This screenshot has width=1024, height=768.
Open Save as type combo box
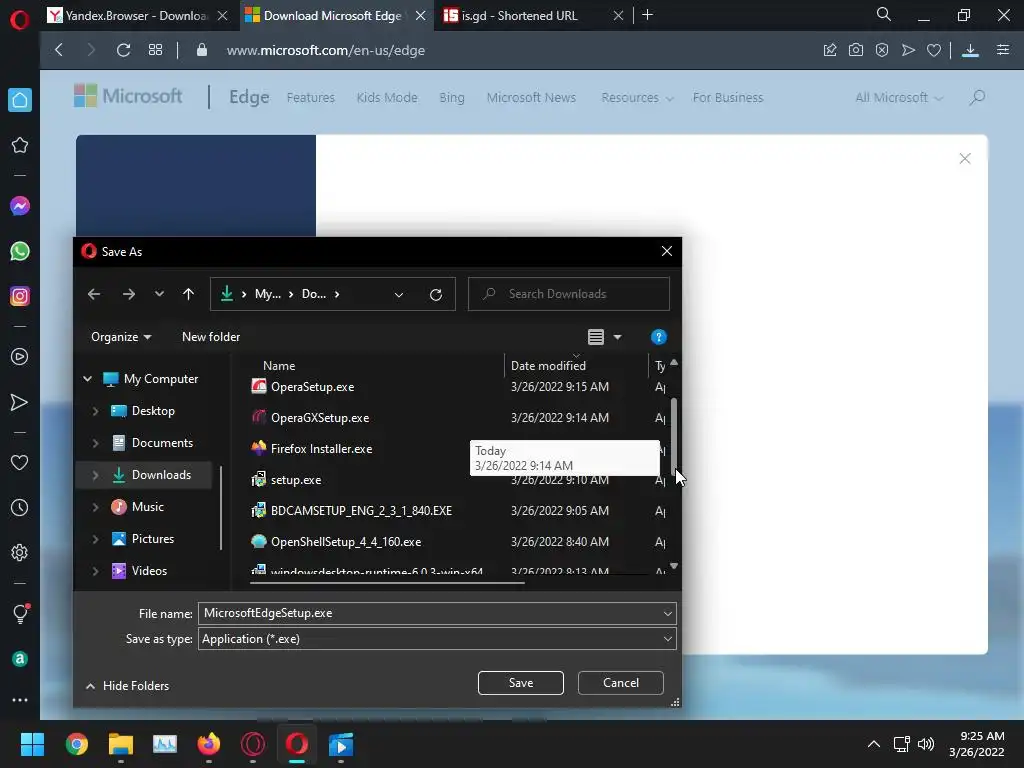[437, 639]
